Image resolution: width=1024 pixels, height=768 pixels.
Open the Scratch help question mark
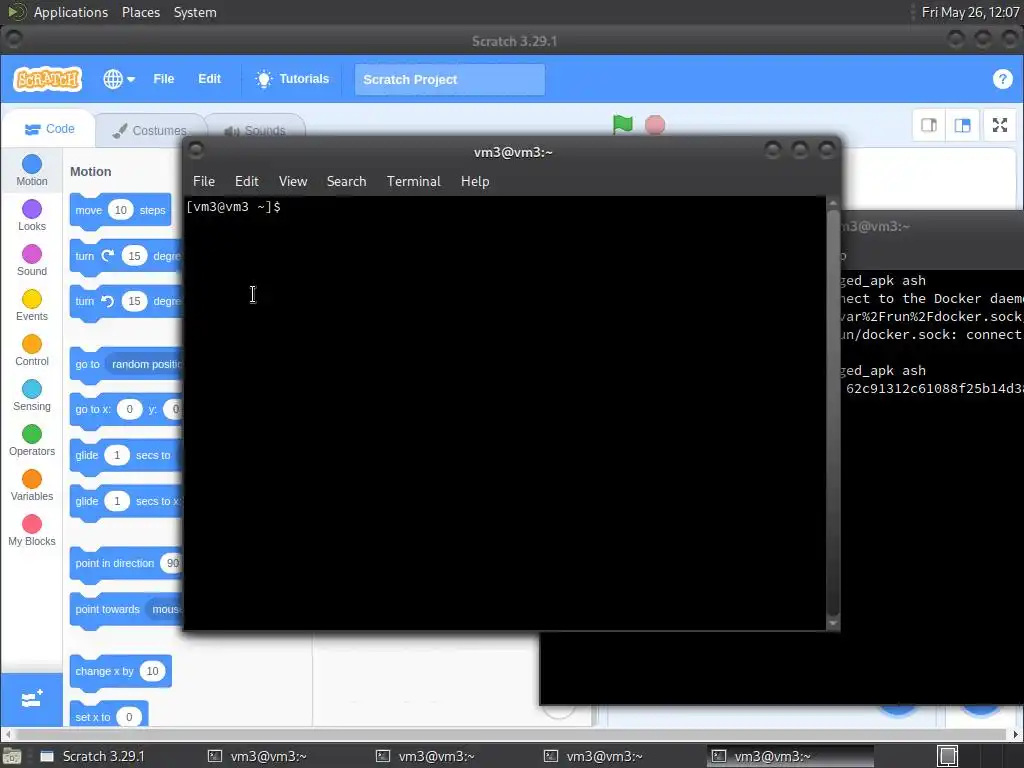[1002, 79]
